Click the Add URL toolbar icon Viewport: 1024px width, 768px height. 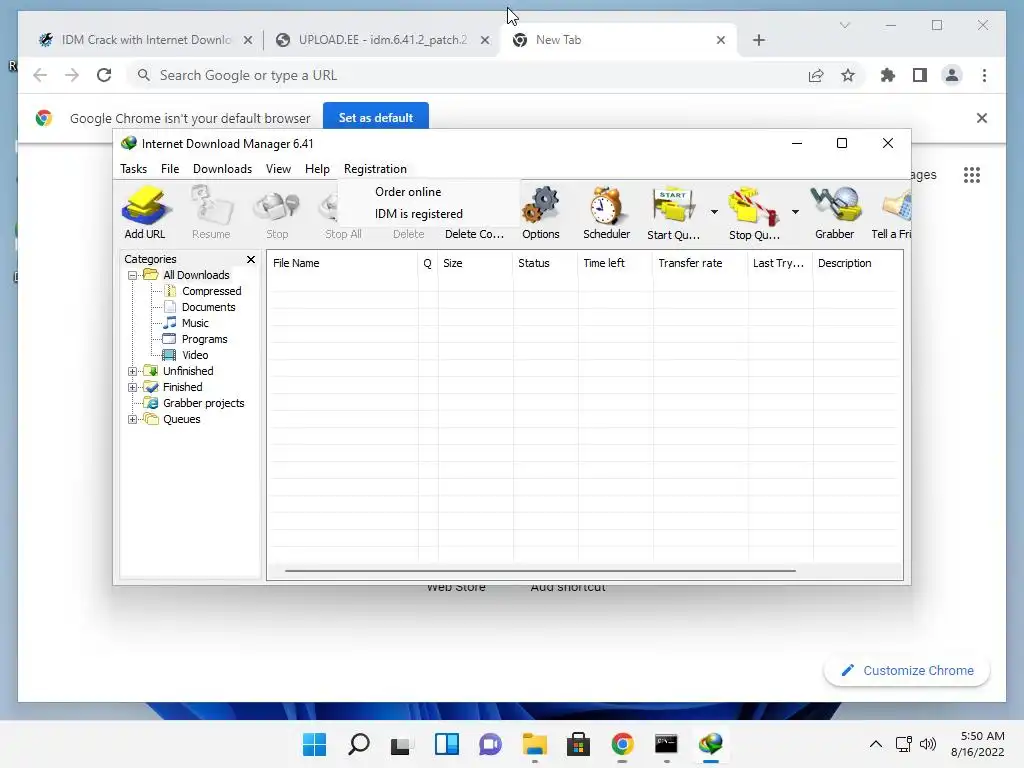146,204
